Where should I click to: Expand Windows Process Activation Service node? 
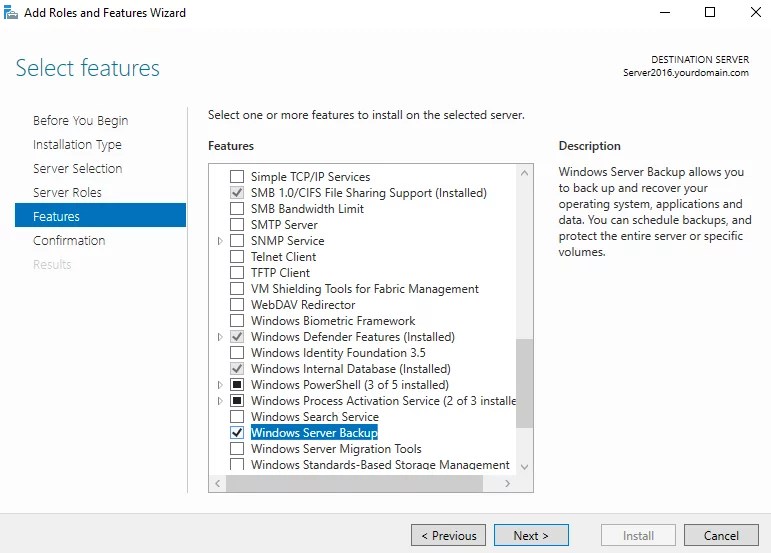pyautogui.click(x=220, y=401)
